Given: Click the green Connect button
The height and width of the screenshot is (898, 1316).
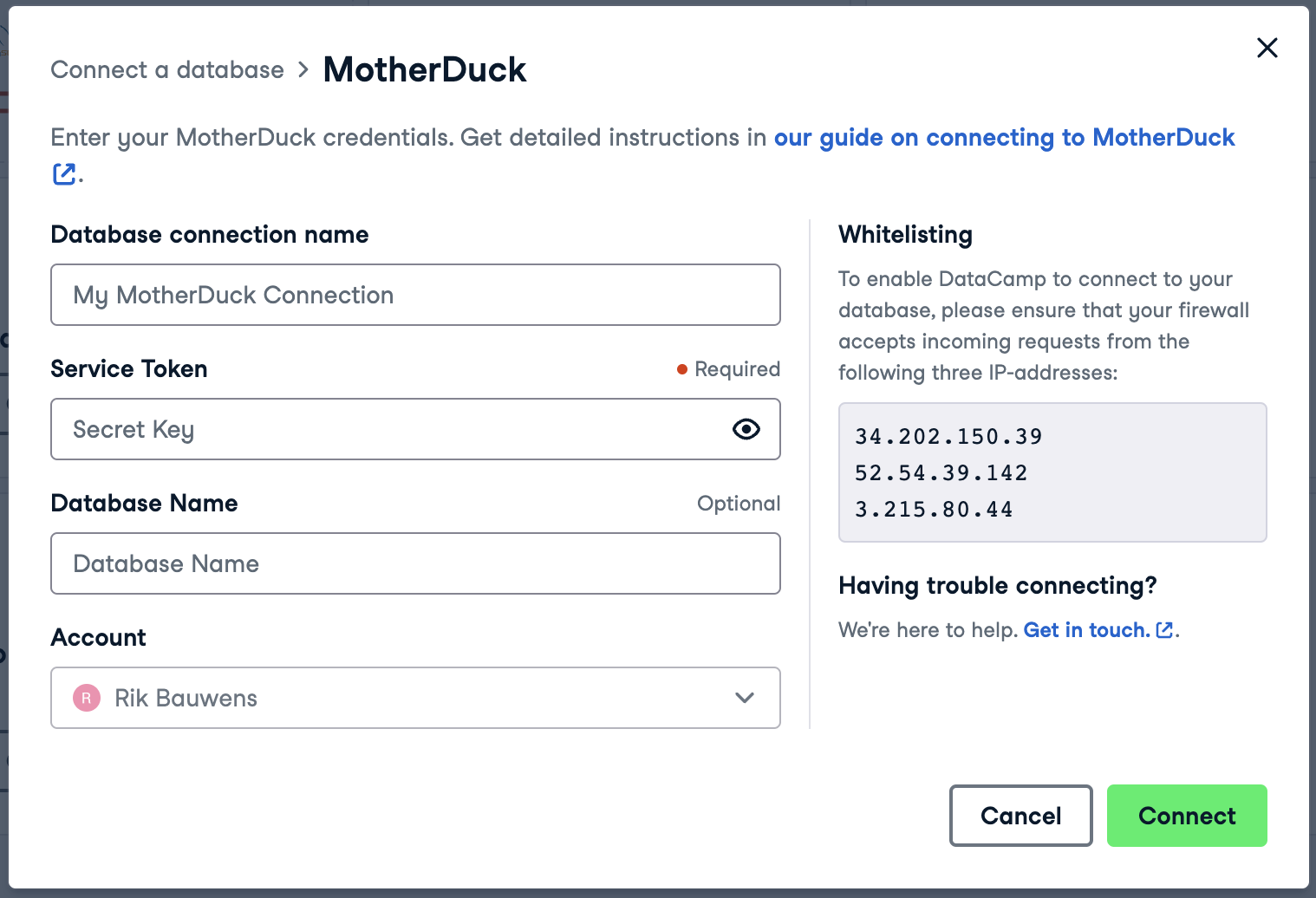Looking at the screenshot, I should [x=1187, y=816].
